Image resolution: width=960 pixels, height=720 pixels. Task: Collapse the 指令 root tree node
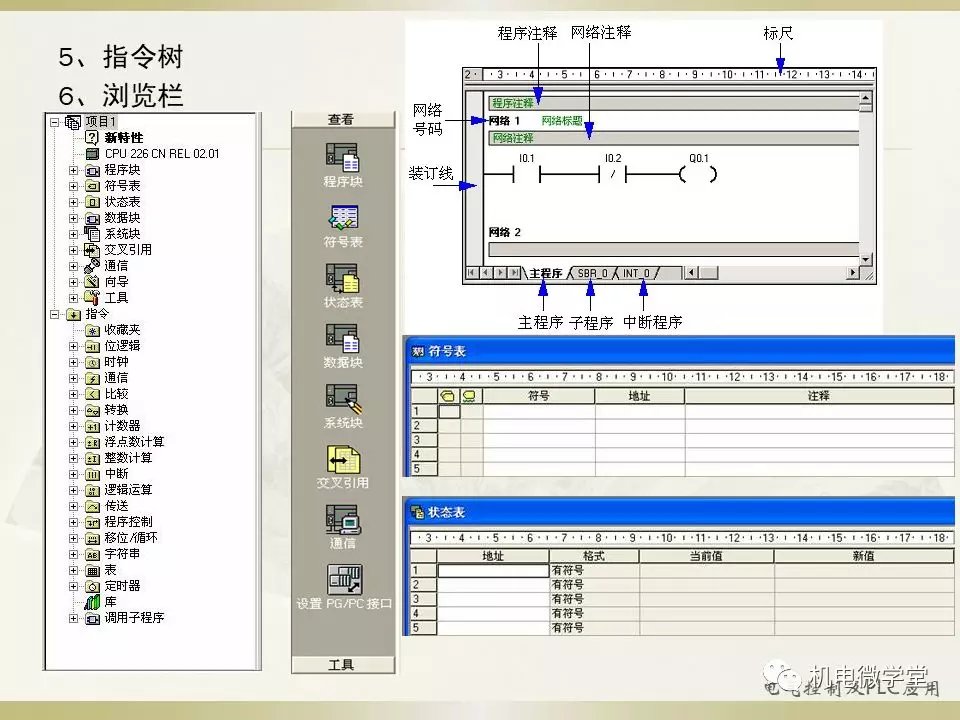click(55, 314)
